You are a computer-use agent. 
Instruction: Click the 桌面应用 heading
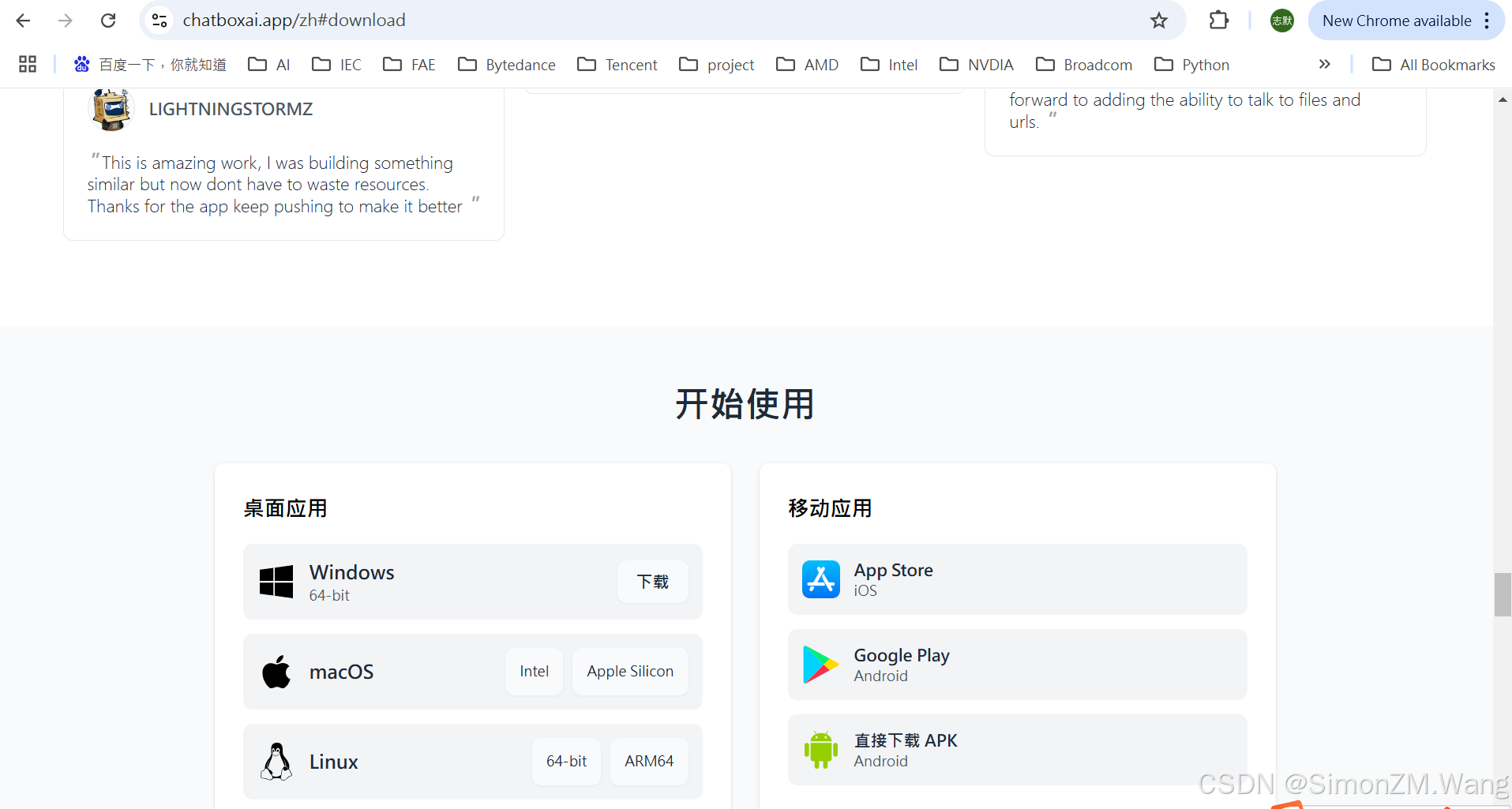[x=285, y=508]
